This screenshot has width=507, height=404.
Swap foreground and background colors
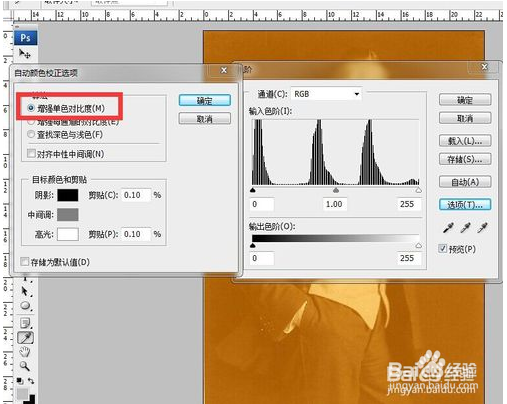coord(31,380)
